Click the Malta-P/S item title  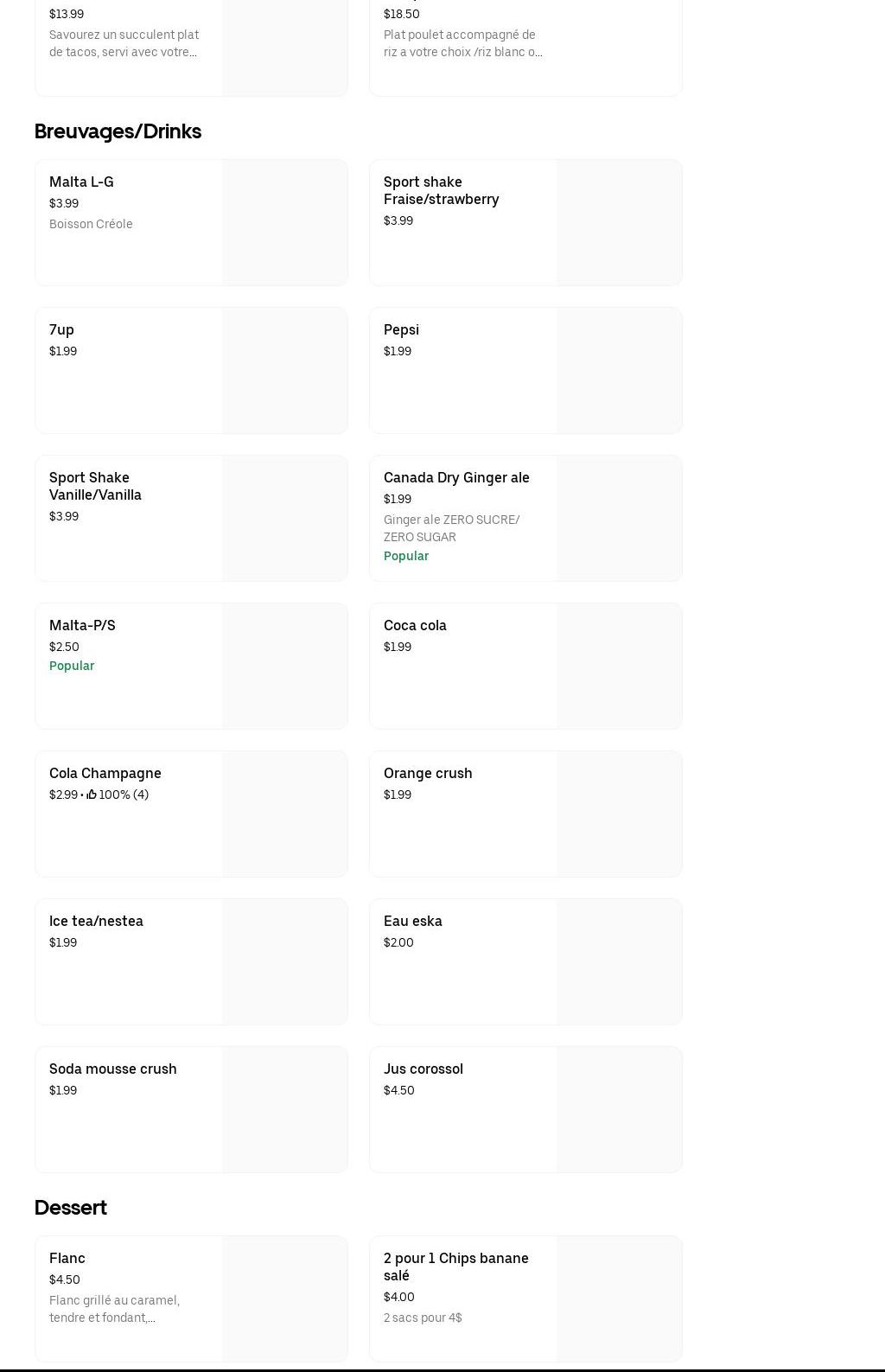pyautogui.click(x=82, y=626)
